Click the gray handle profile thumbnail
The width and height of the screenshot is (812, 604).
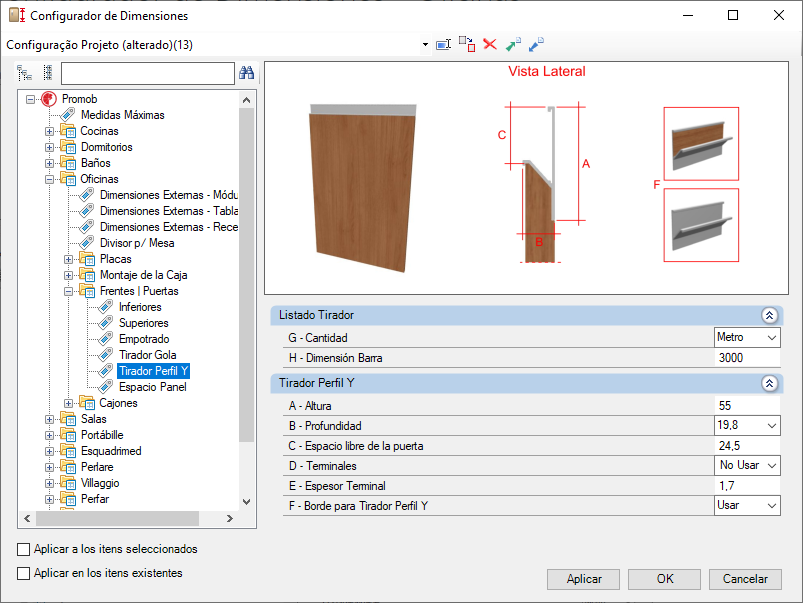[701, 225]
